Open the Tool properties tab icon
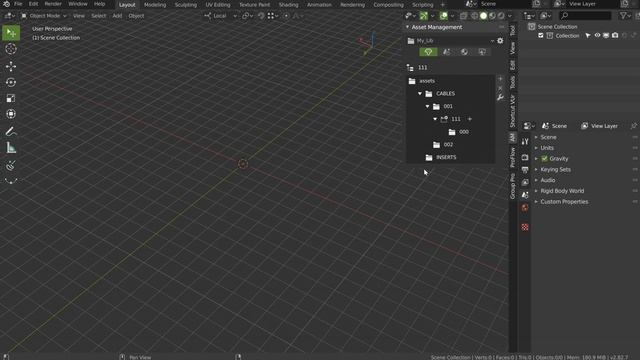The width and height of the screenshot is (640, 360). pyautogui.click(x=525, y=142)
